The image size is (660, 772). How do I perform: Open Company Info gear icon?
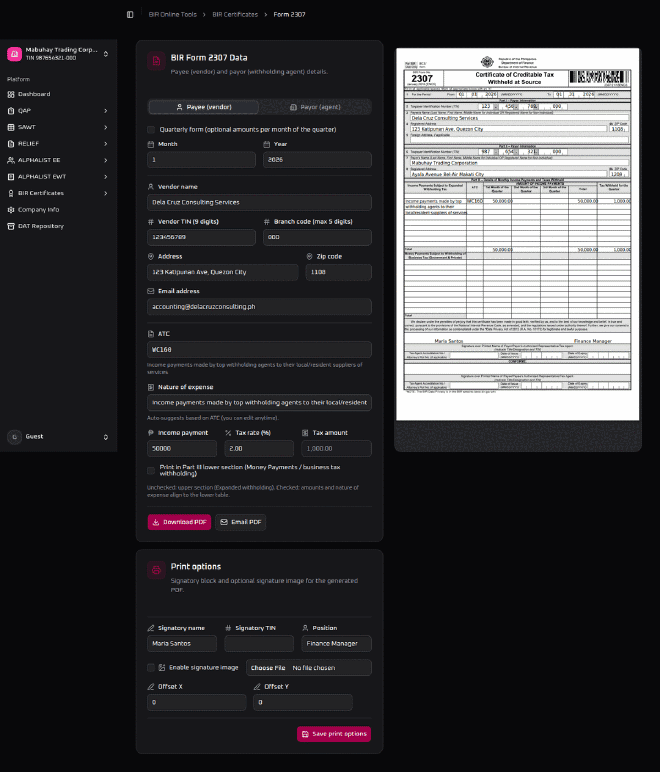click(x=11, y=210)
